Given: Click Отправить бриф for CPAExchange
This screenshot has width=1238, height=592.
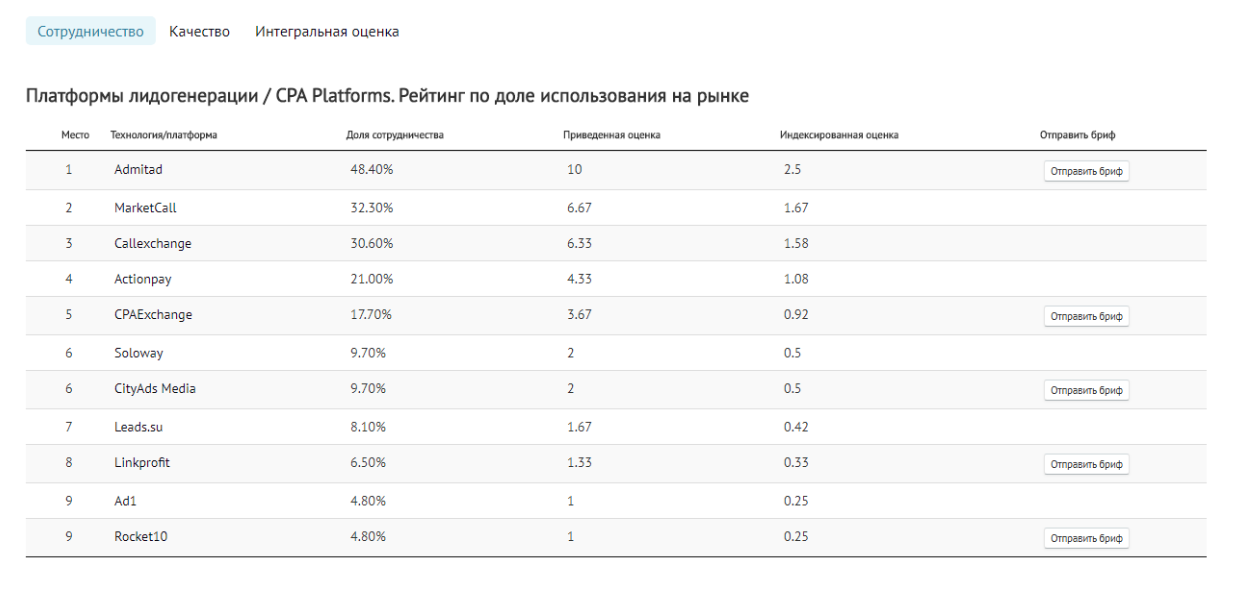Looking at the screenshot, I should (1086, 316).
